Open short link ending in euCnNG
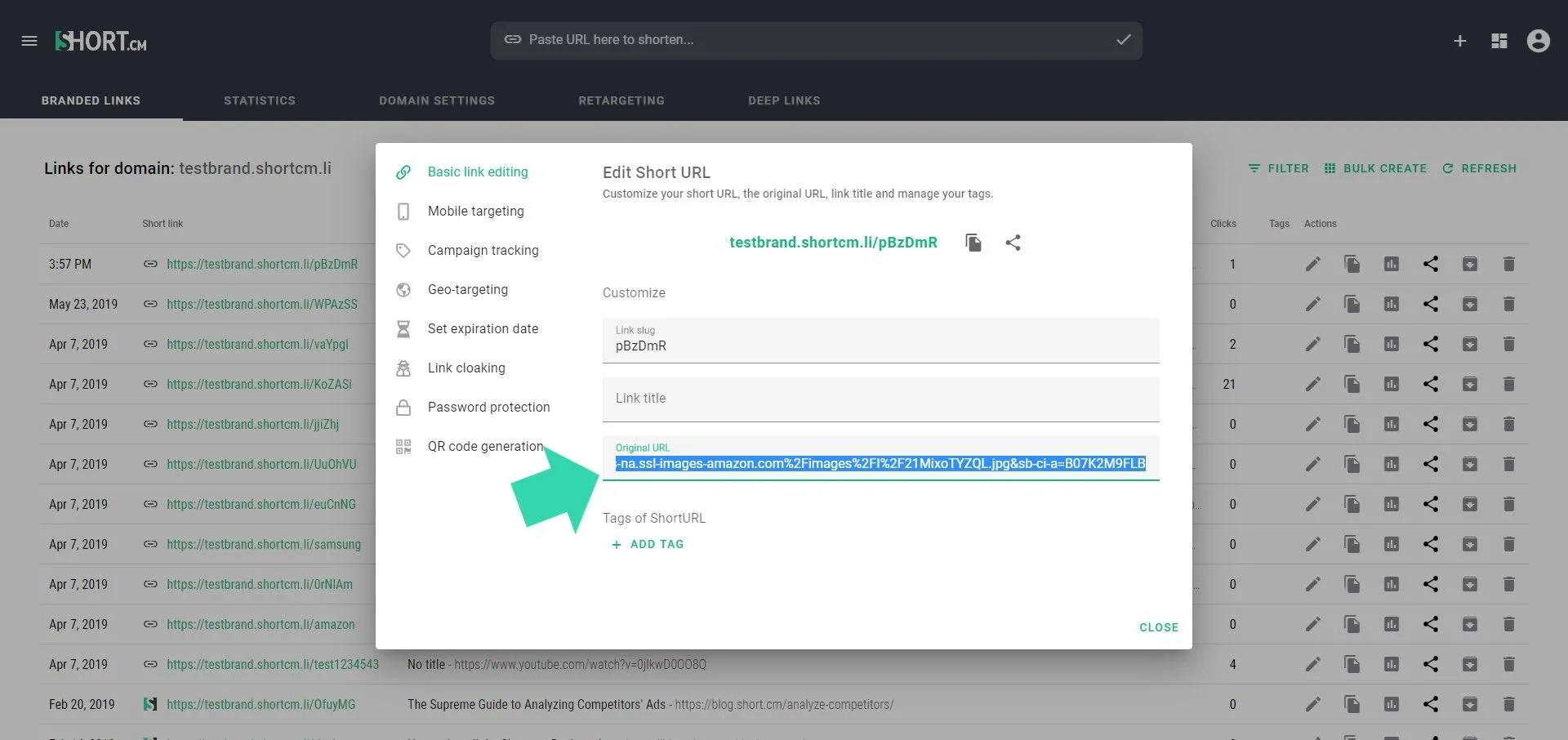Image resolution: width=1568 pixels, height=740 pixels. pos(261,504)
